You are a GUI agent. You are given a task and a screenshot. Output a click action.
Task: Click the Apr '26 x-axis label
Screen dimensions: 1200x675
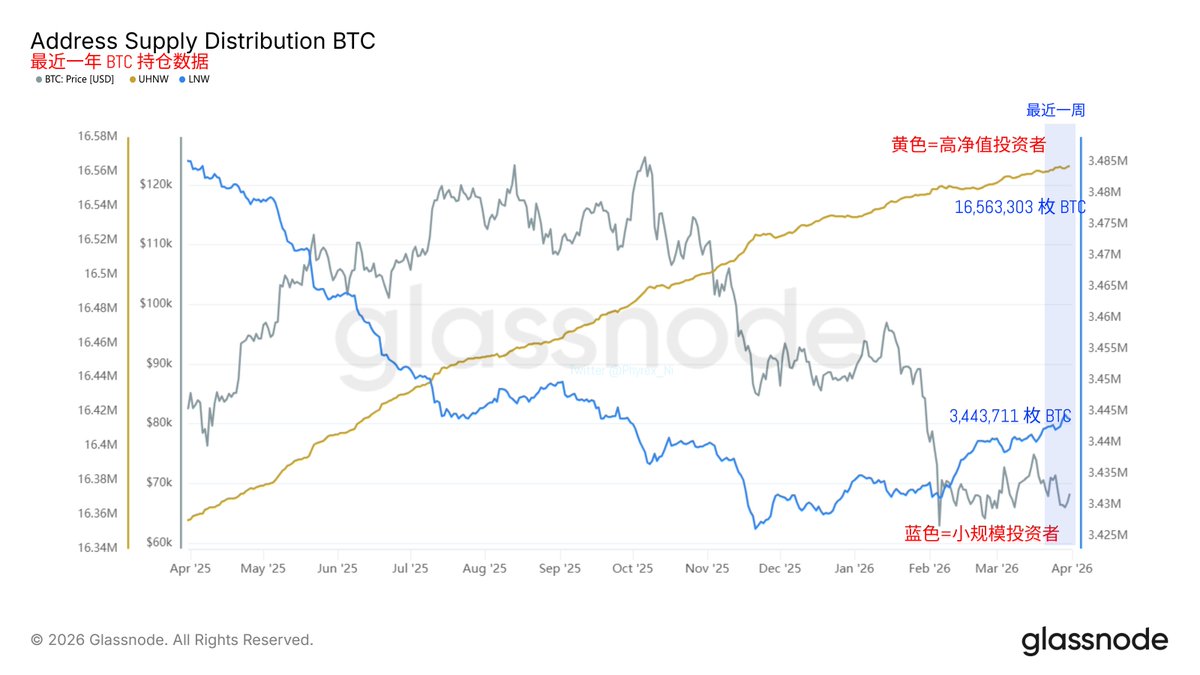pos(1071,568)
